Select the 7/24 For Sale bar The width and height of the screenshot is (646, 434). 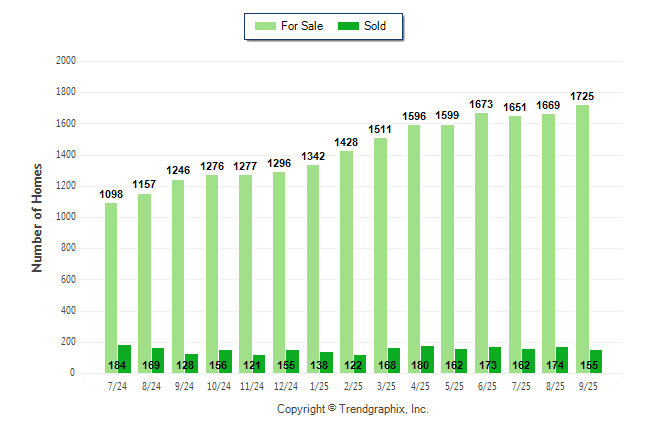coord(111,280)
